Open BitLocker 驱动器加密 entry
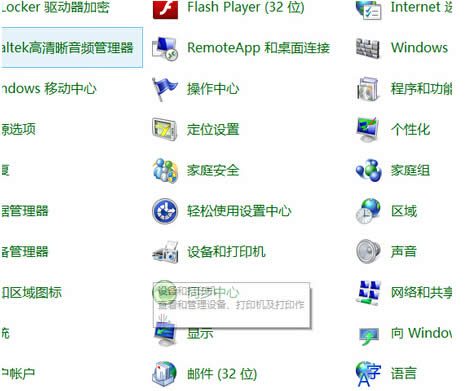470x391 pixels. tap(55, 7)
